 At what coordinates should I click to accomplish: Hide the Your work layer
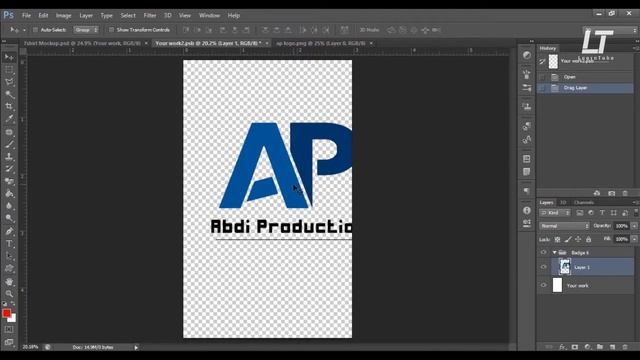pyautogui.click(x=543, y=285)
